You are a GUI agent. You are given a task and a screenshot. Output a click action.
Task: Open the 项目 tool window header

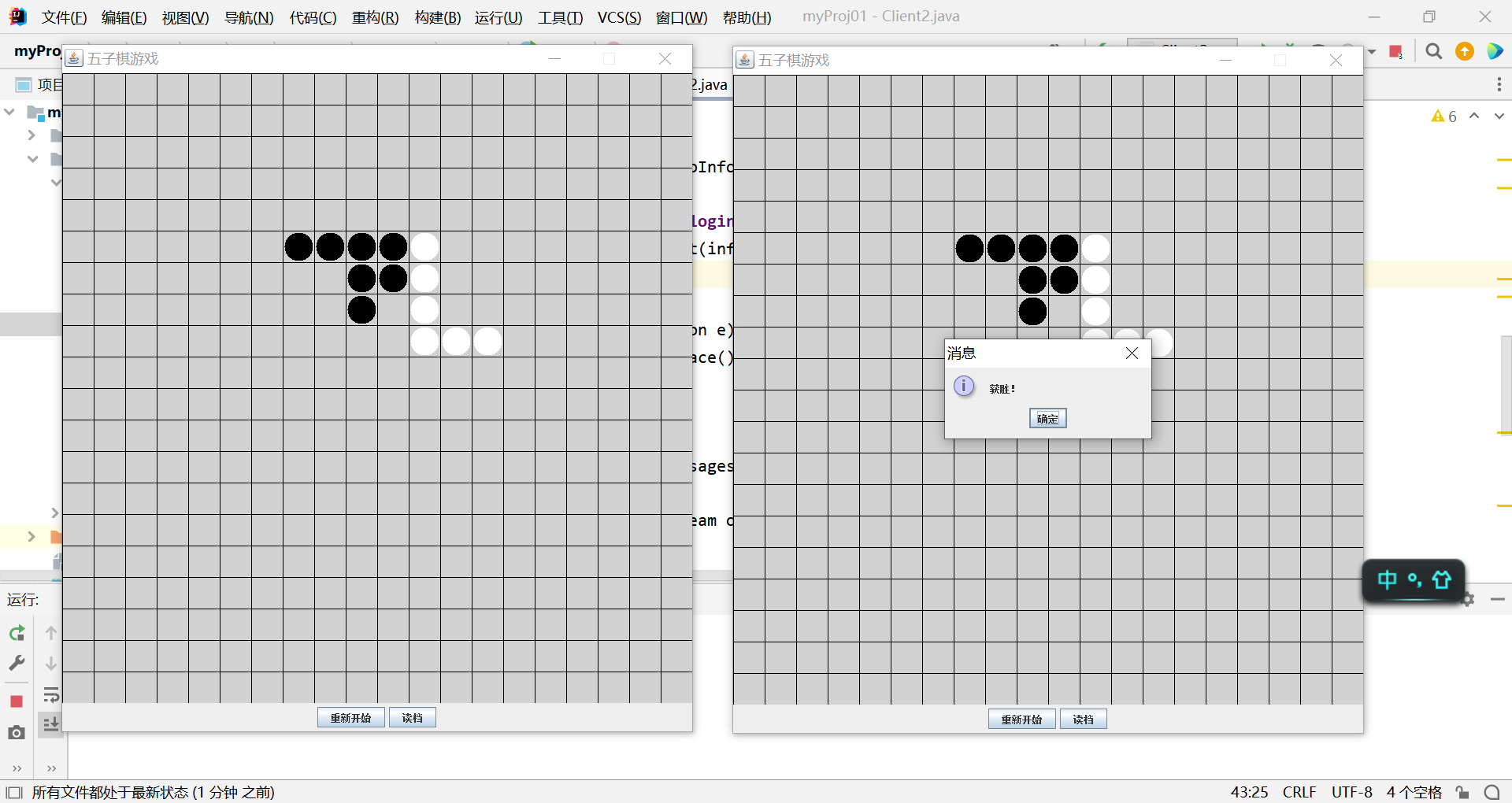point(39,84)
